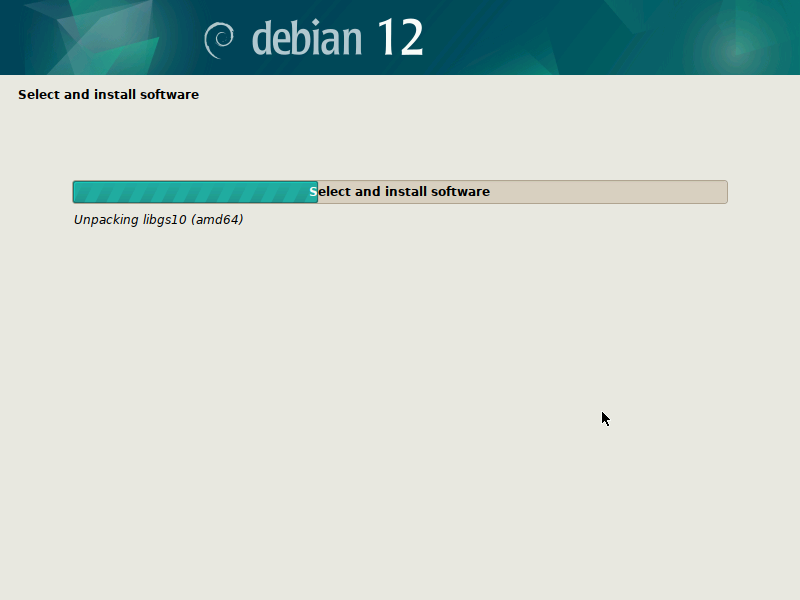
Task: Click the Select and install software page heading
Action: pos(108,94)
